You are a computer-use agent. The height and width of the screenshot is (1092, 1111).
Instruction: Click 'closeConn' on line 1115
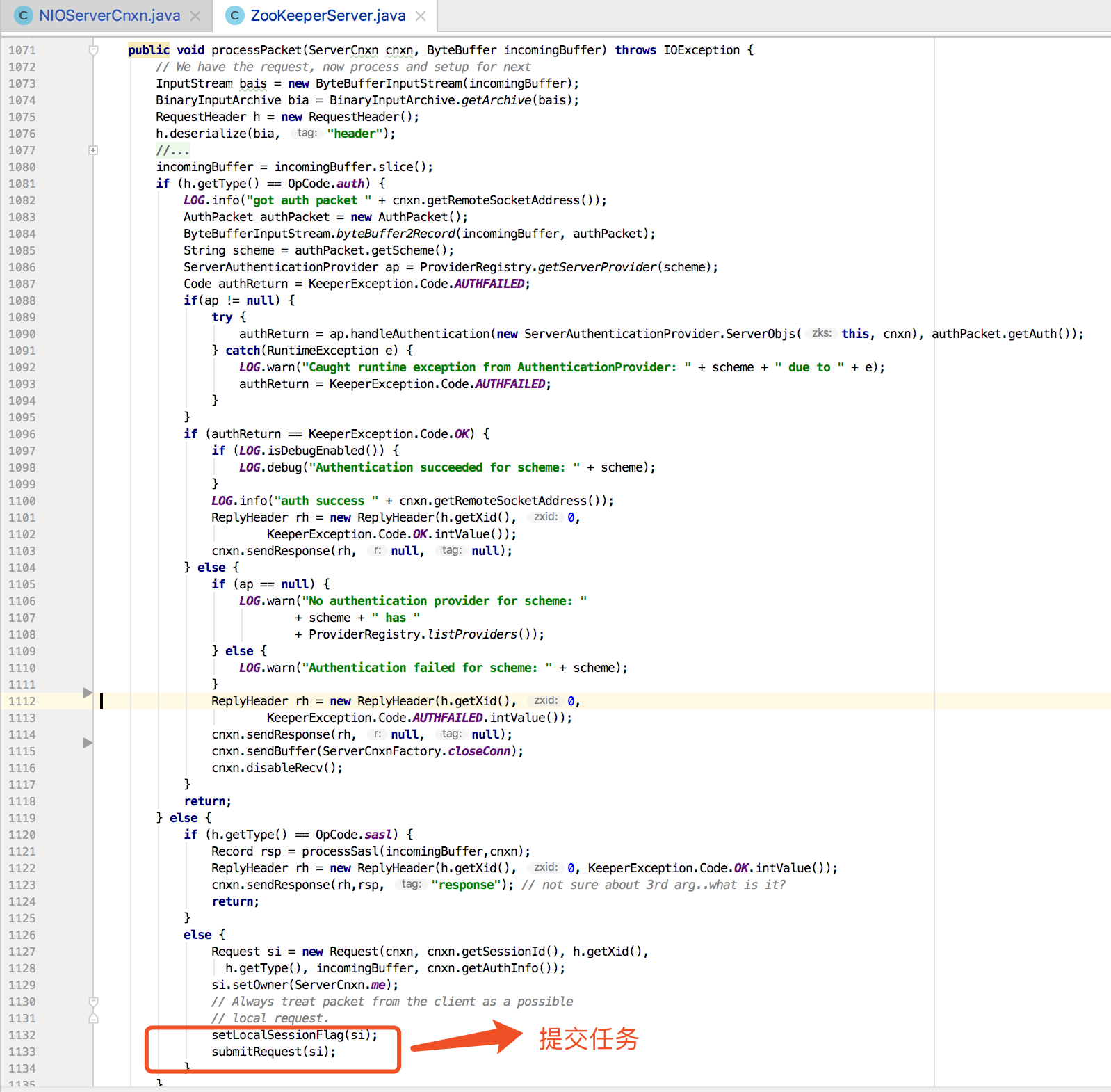[479, 751]
